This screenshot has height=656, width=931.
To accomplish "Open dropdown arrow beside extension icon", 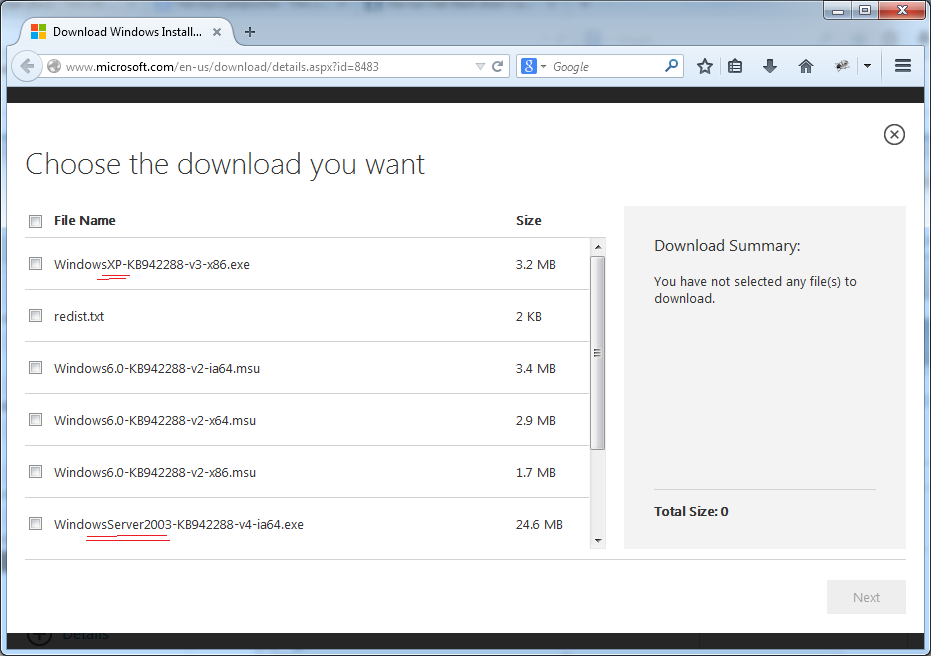I will tap(867, 66).
